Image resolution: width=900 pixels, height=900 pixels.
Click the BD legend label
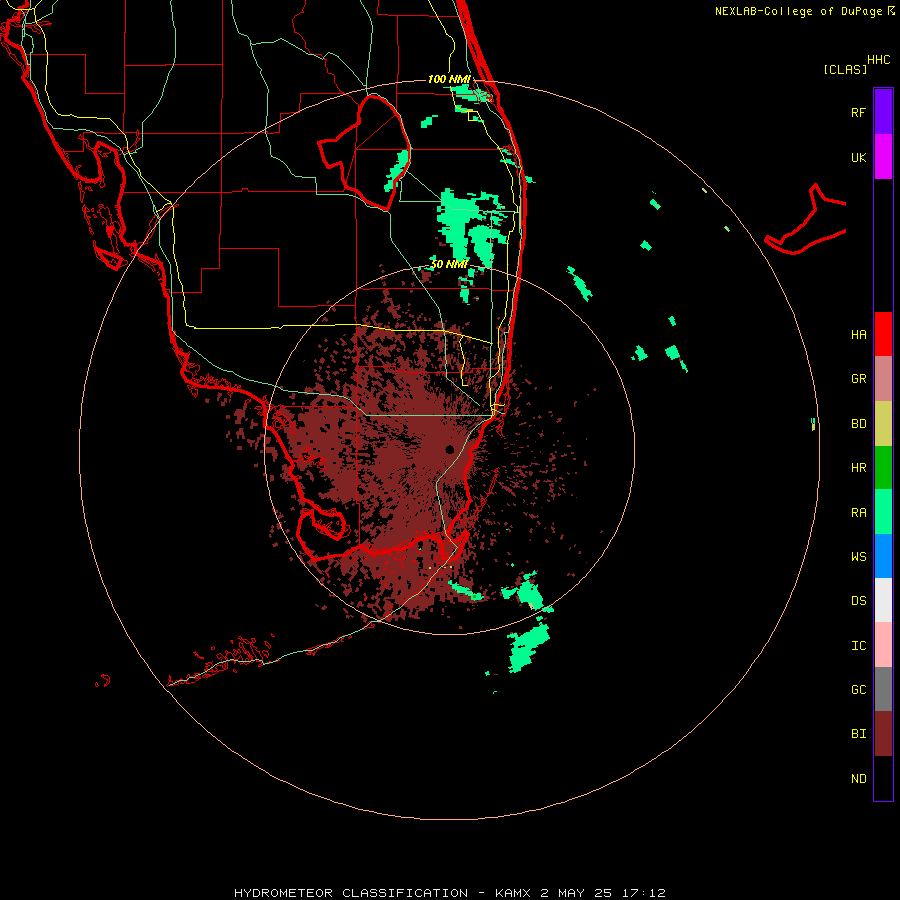pyautogui.click(x=858, y=424)
